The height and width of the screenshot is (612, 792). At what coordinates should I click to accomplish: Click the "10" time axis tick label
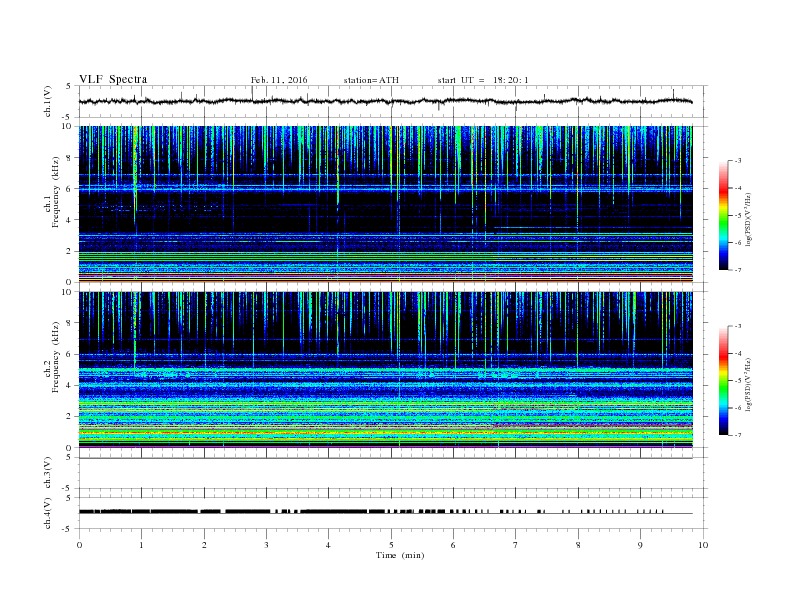tap(703, 545)
